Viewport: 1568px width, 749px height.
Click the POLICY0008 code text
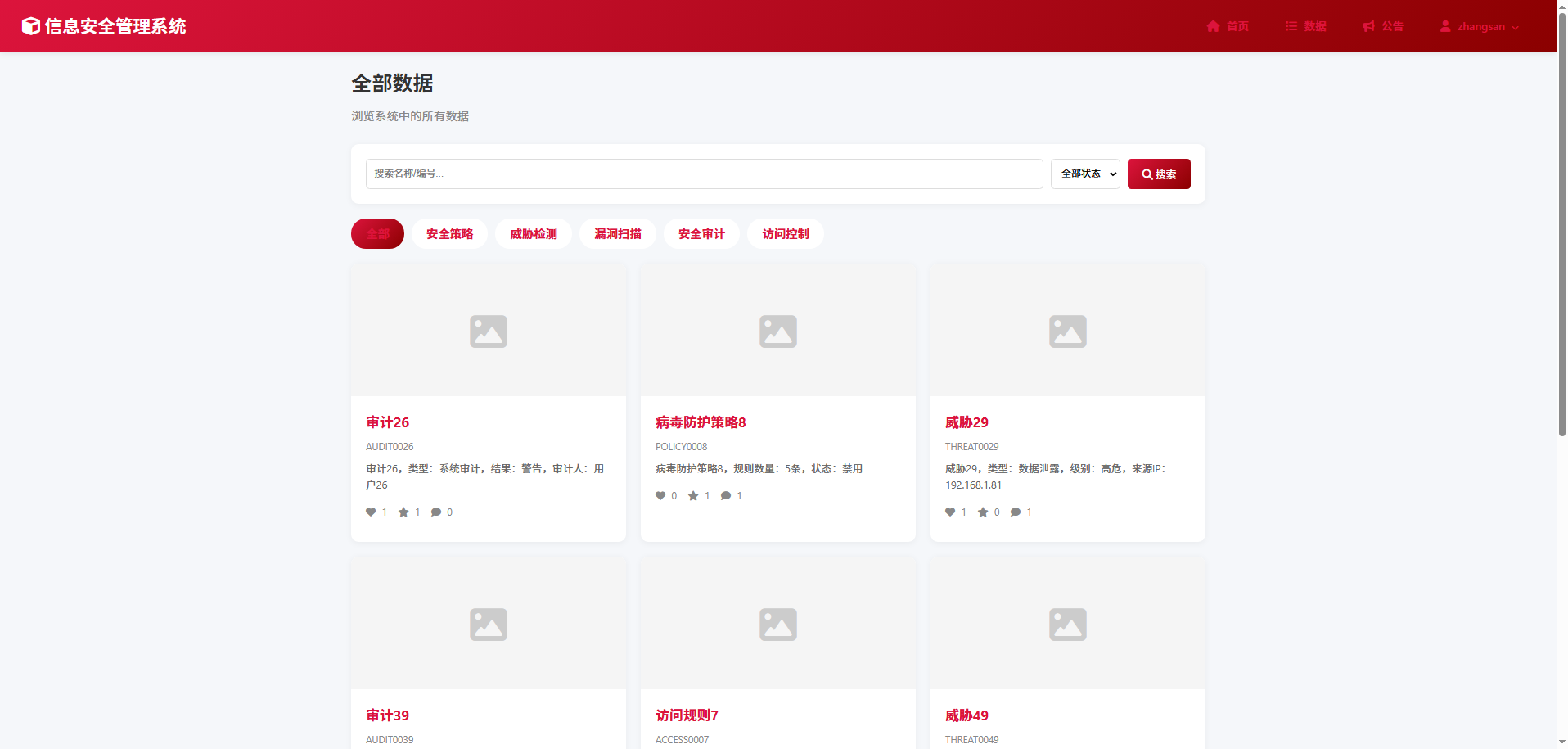click(681, 447)
